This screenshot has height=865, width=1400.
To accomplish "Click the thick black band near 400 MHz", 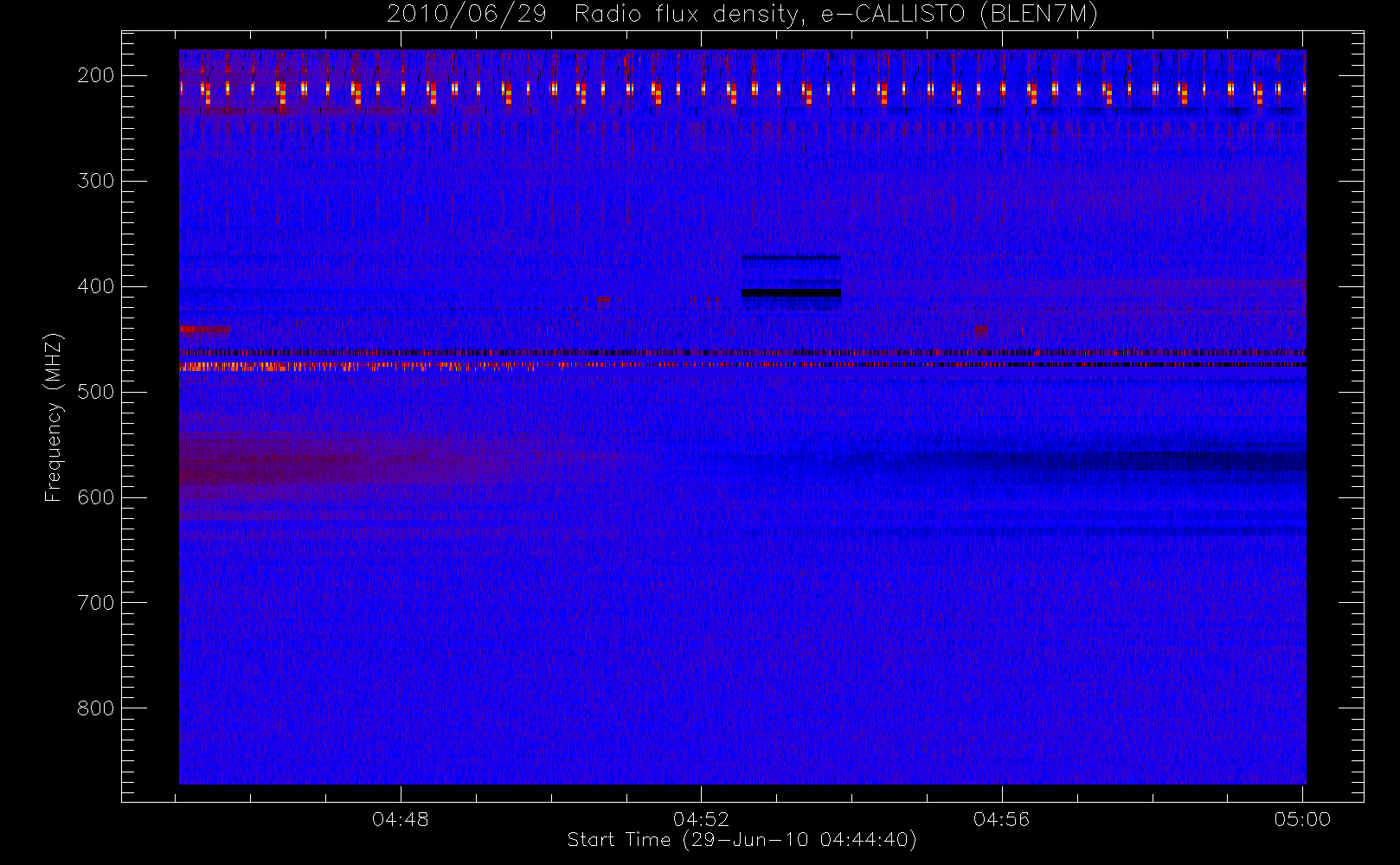I will point(791,293).
